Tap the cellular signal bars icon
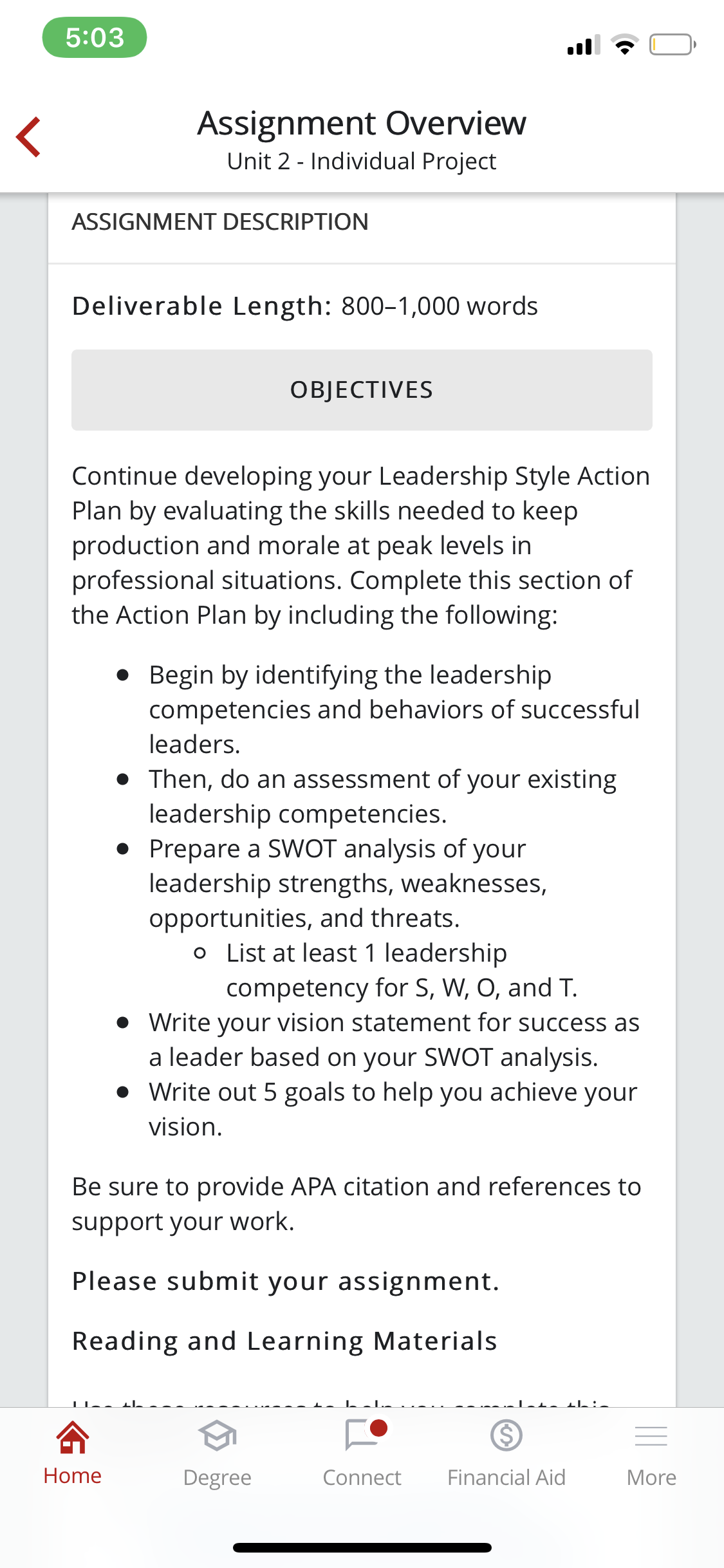 click(584, 44)
